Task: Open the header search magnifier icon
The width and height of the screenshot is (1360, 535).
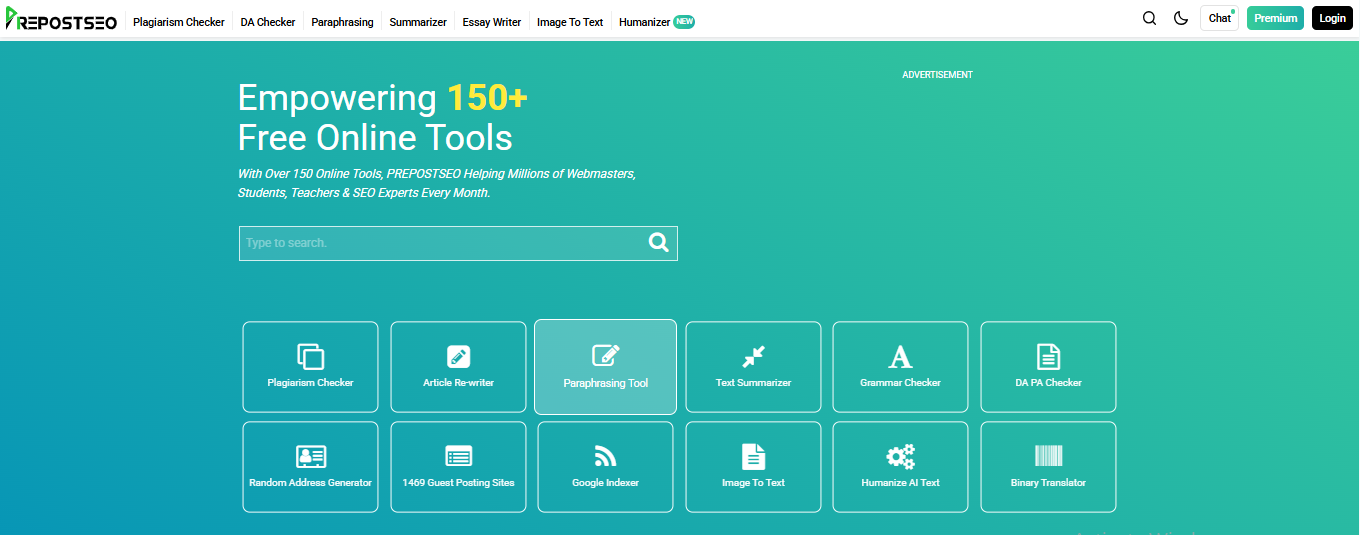Action: (1149, 18)
